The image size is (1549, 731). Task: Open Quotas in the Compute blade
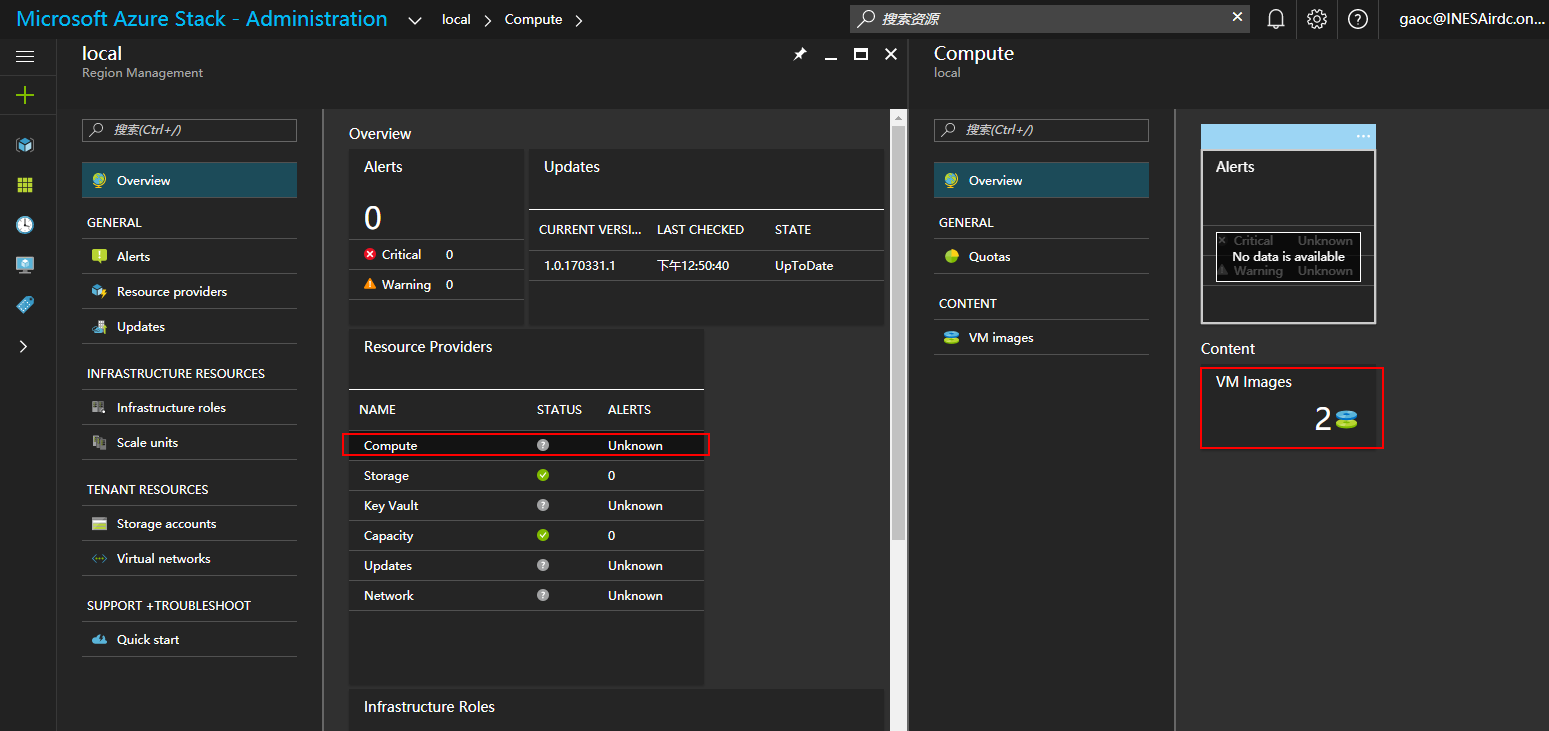(x=1041, y=256)
